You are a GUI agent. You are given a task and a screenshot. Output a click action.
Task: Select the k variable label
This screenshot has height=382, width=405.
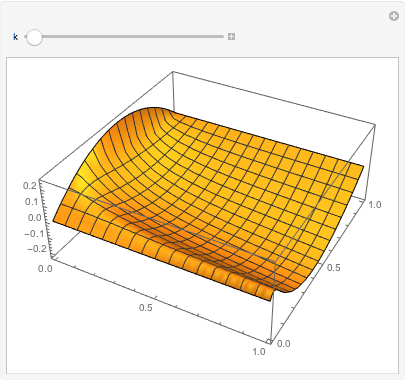point(15,37)
